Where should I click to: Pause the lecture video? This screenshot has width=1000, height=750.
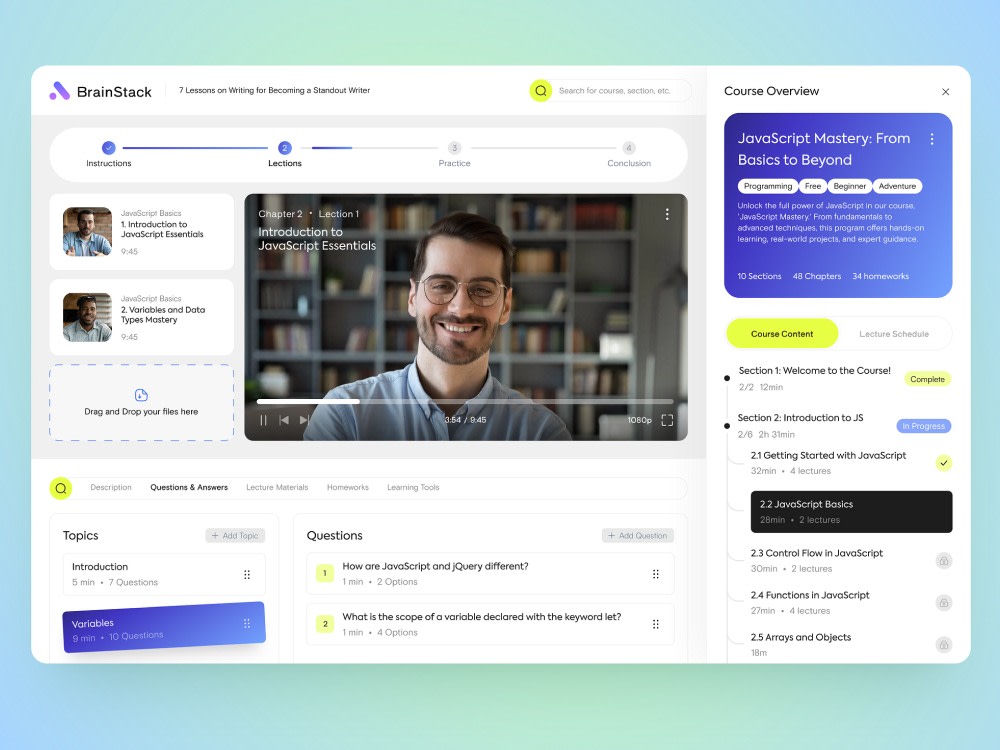(x=263, y=420)
